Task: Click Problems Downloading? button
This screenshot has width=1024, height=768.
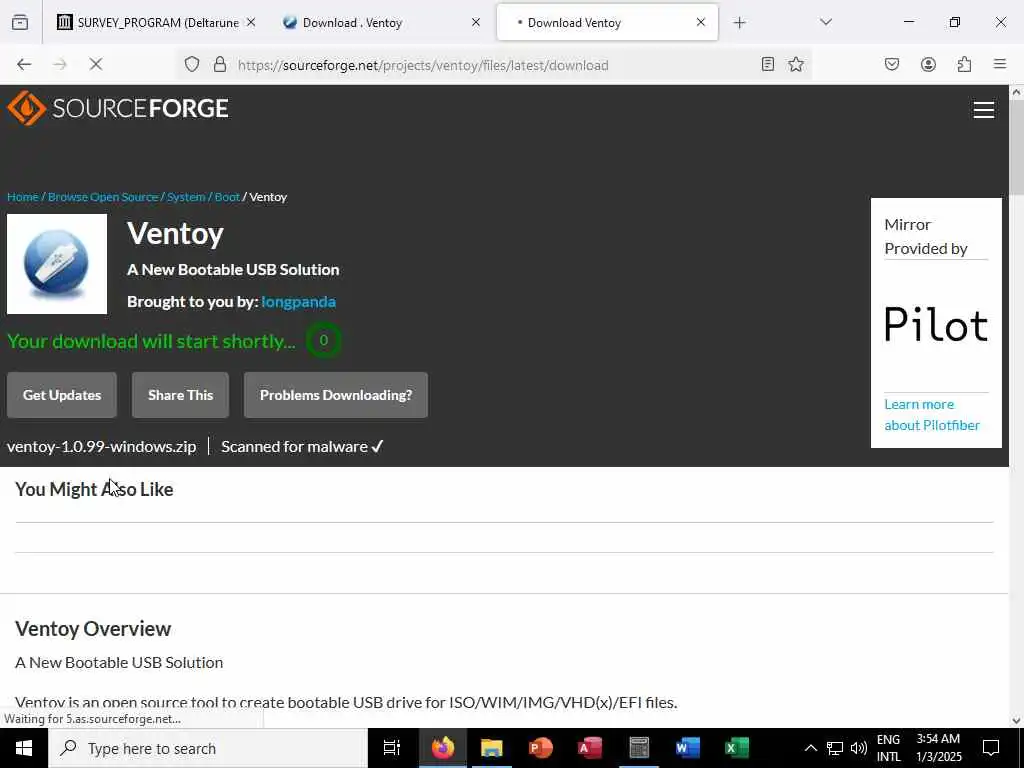Action: 336,395
